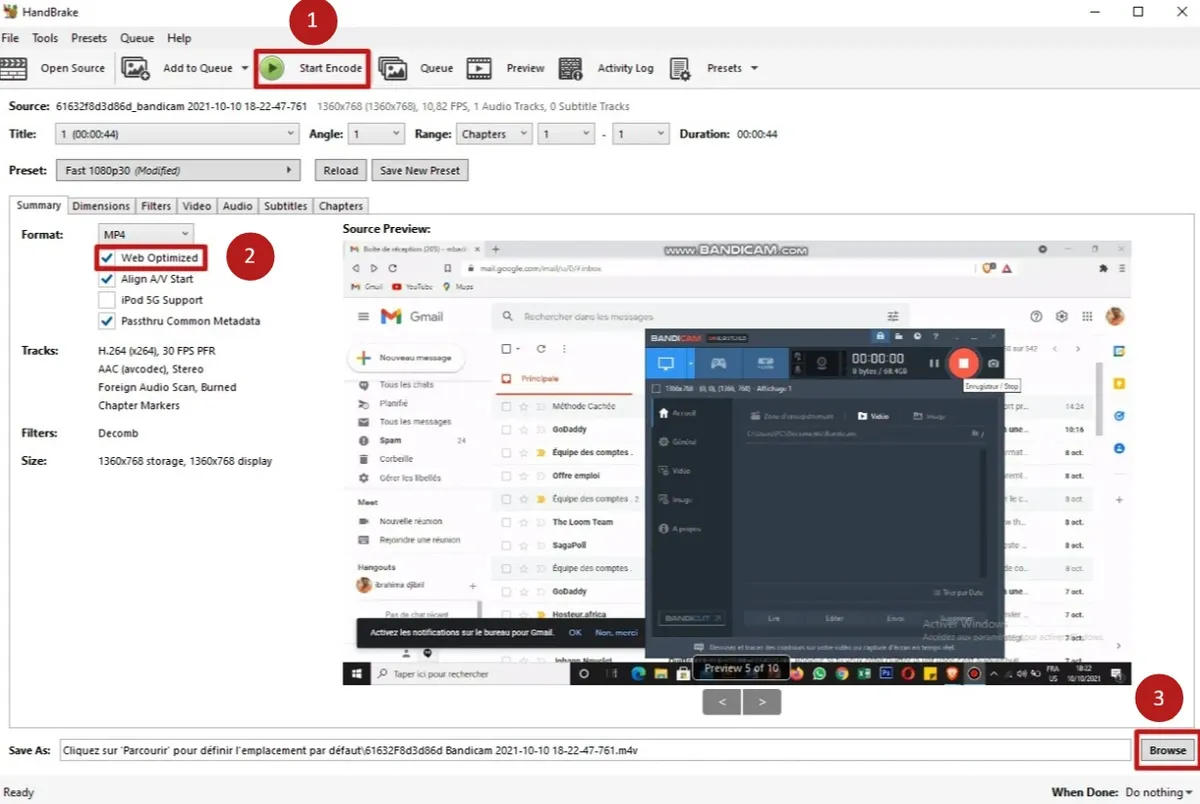Enable iPod 5G Support

click(107, 300)
